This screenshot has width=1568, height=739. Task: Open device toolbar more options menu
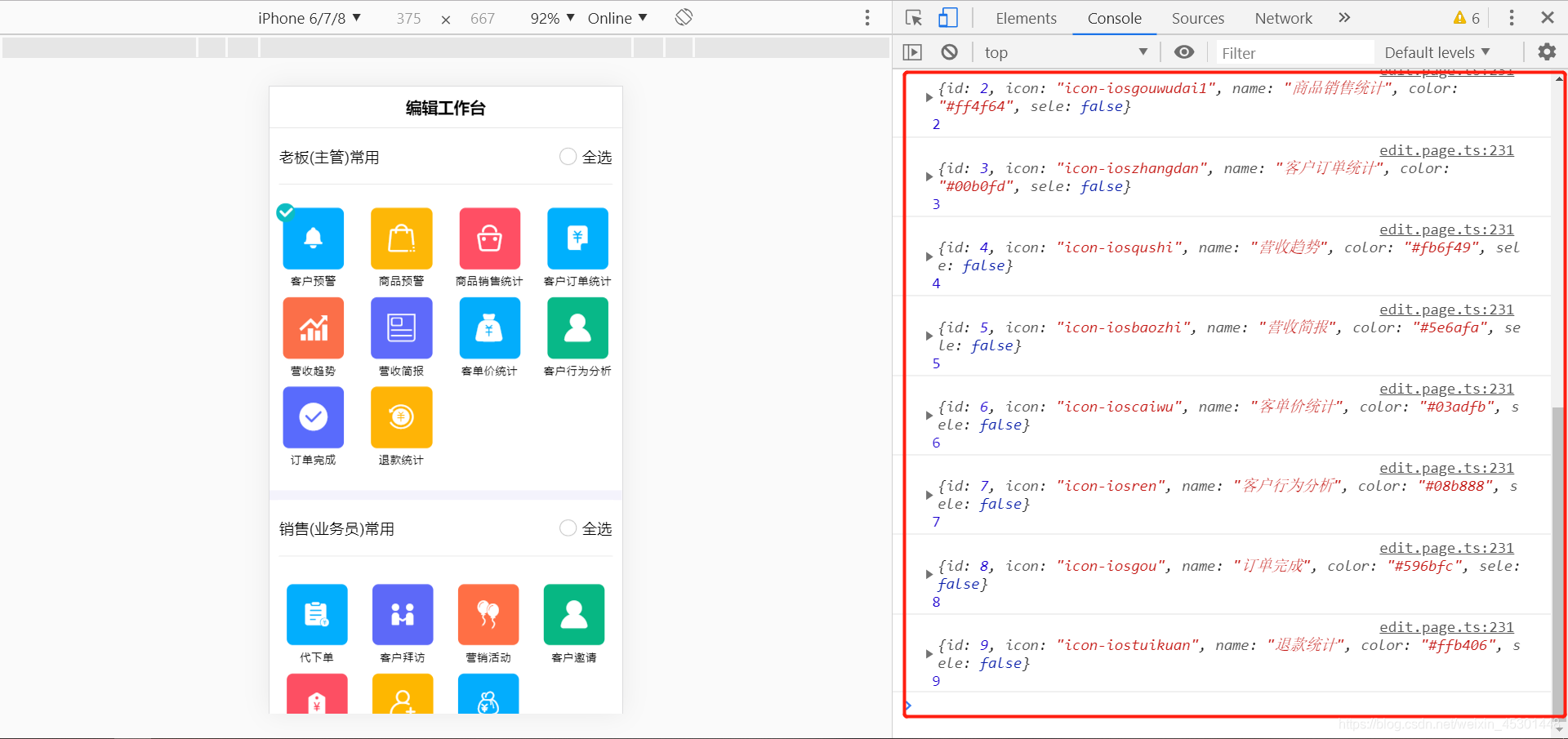867,18
